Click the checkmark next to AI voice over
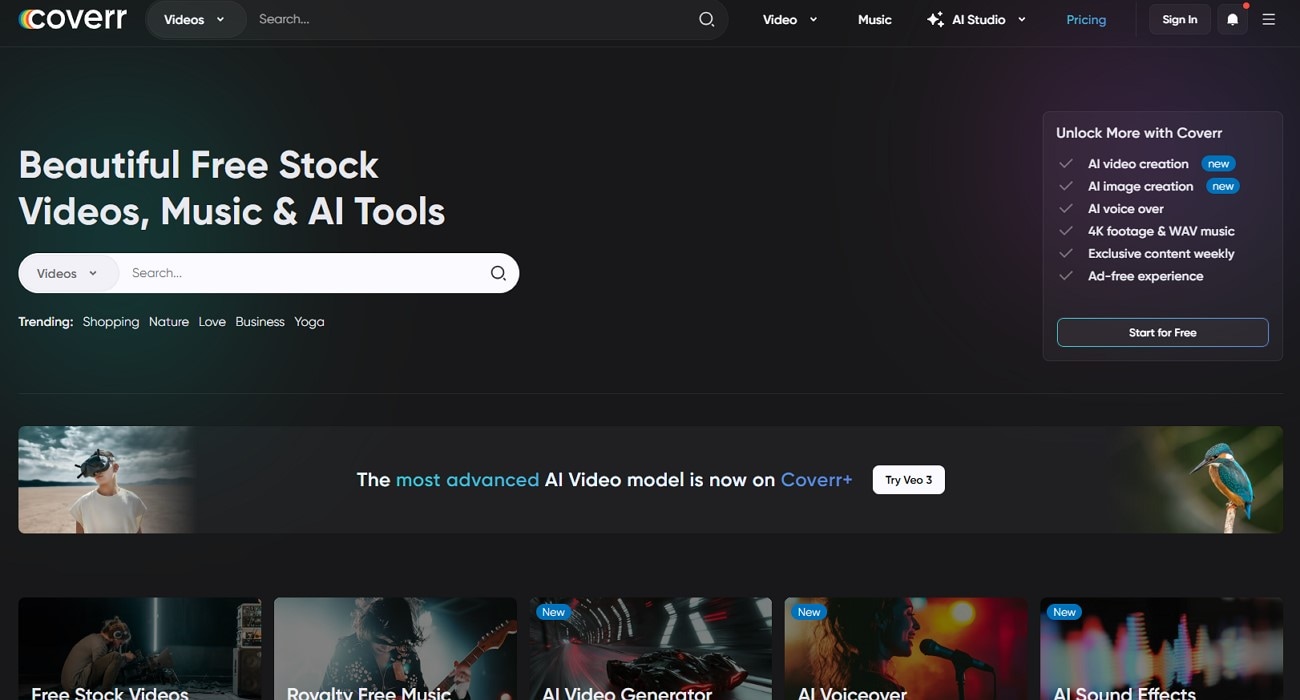1300x700 pixels. click(x=1066, y=209)
